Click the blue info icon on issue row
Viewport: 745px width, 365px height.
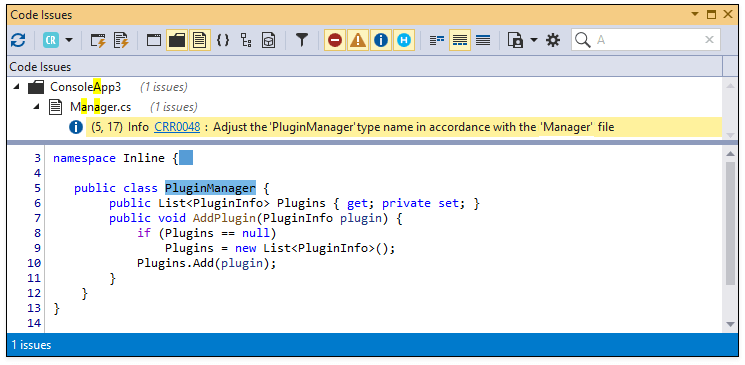tap(76, 127)
